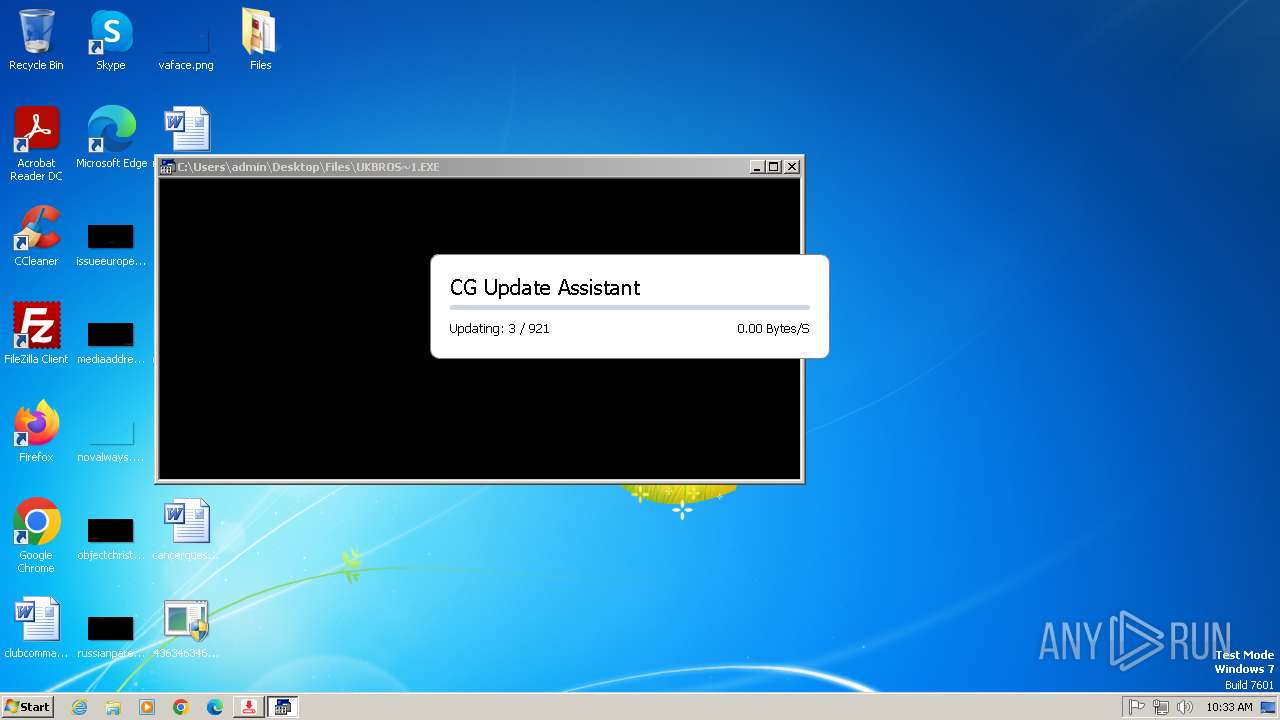Open Google Chrome desktop shortcut
Screen dimensions: 1280x720
(36, 536)
